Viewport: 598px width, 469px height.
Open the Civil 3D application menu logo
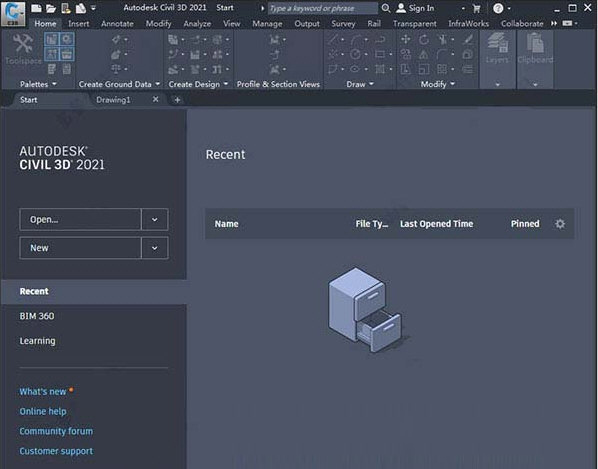[x=13, y=14]
